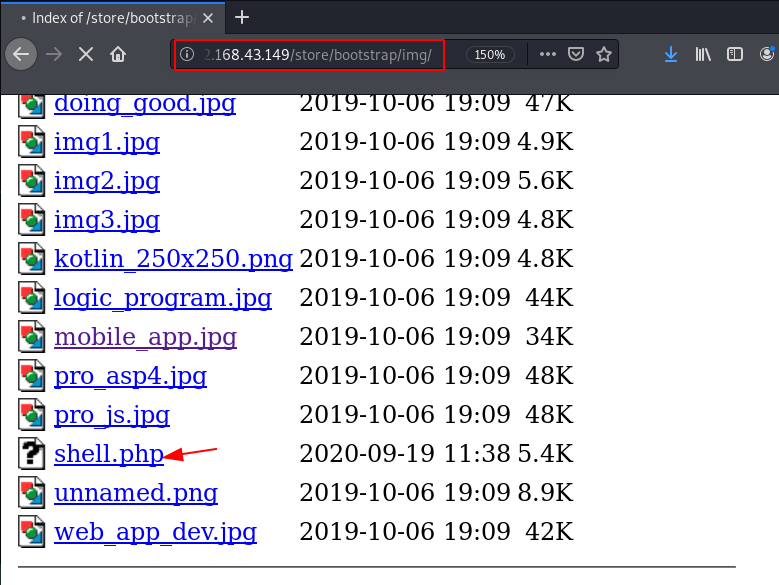The width and height of the screenshot is (779, 585).
Task: Open the pro_asp4.jpg link
Action: coord(130,376)
